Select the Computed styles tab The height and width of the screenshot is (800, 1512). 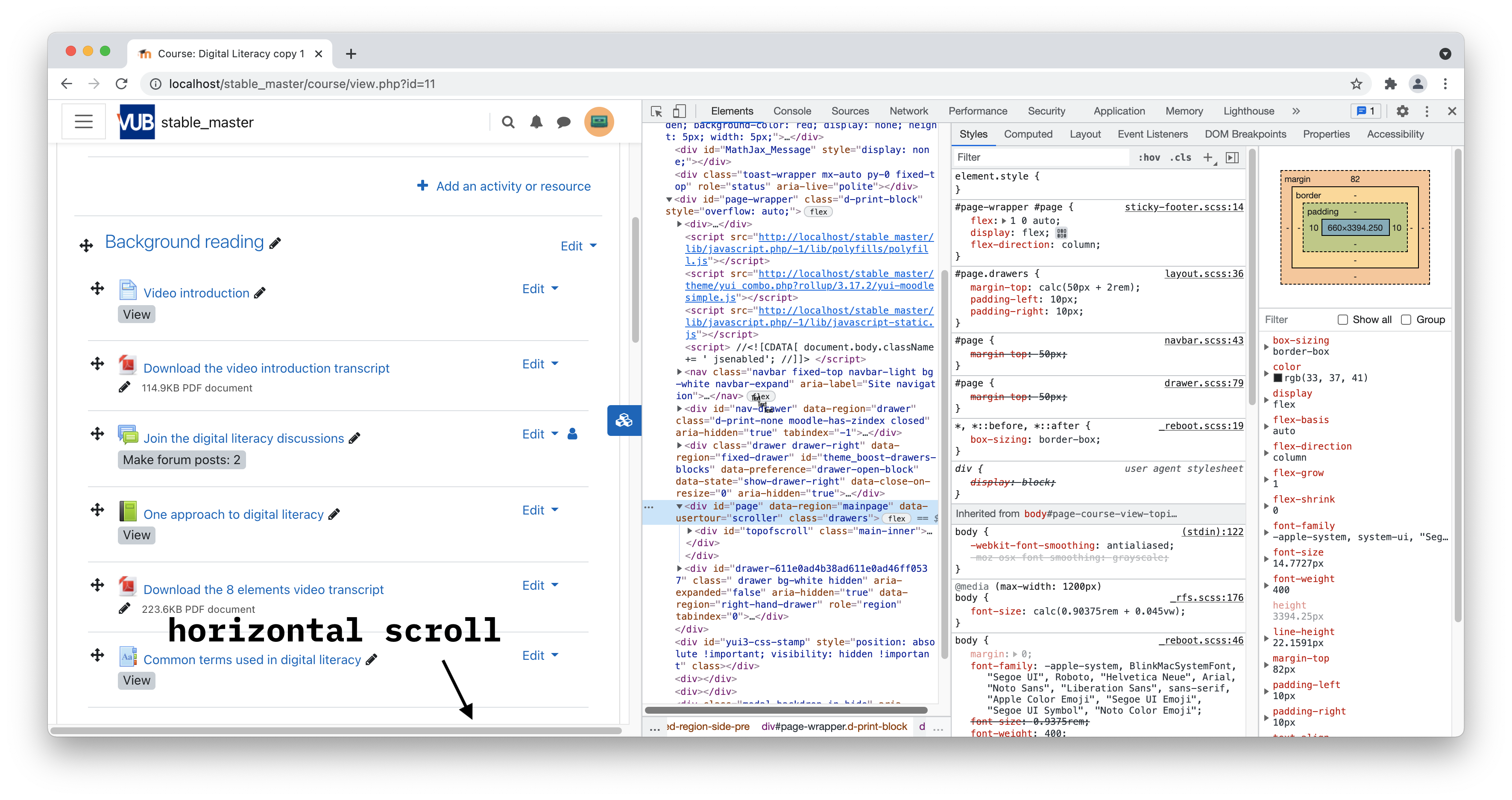[1028, 135]
